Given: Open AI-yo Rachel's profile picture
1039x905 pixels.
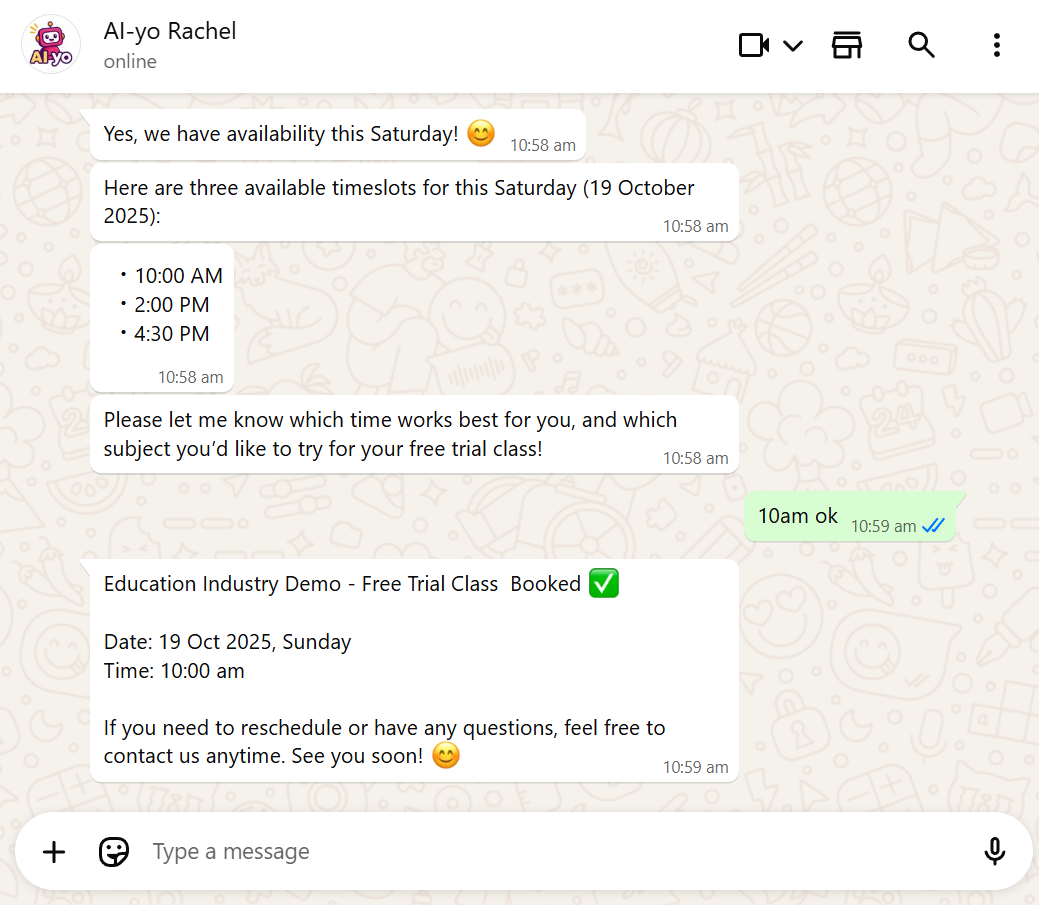Looking at the screenshot, I should pyautogui.click(x=50, y=44).
